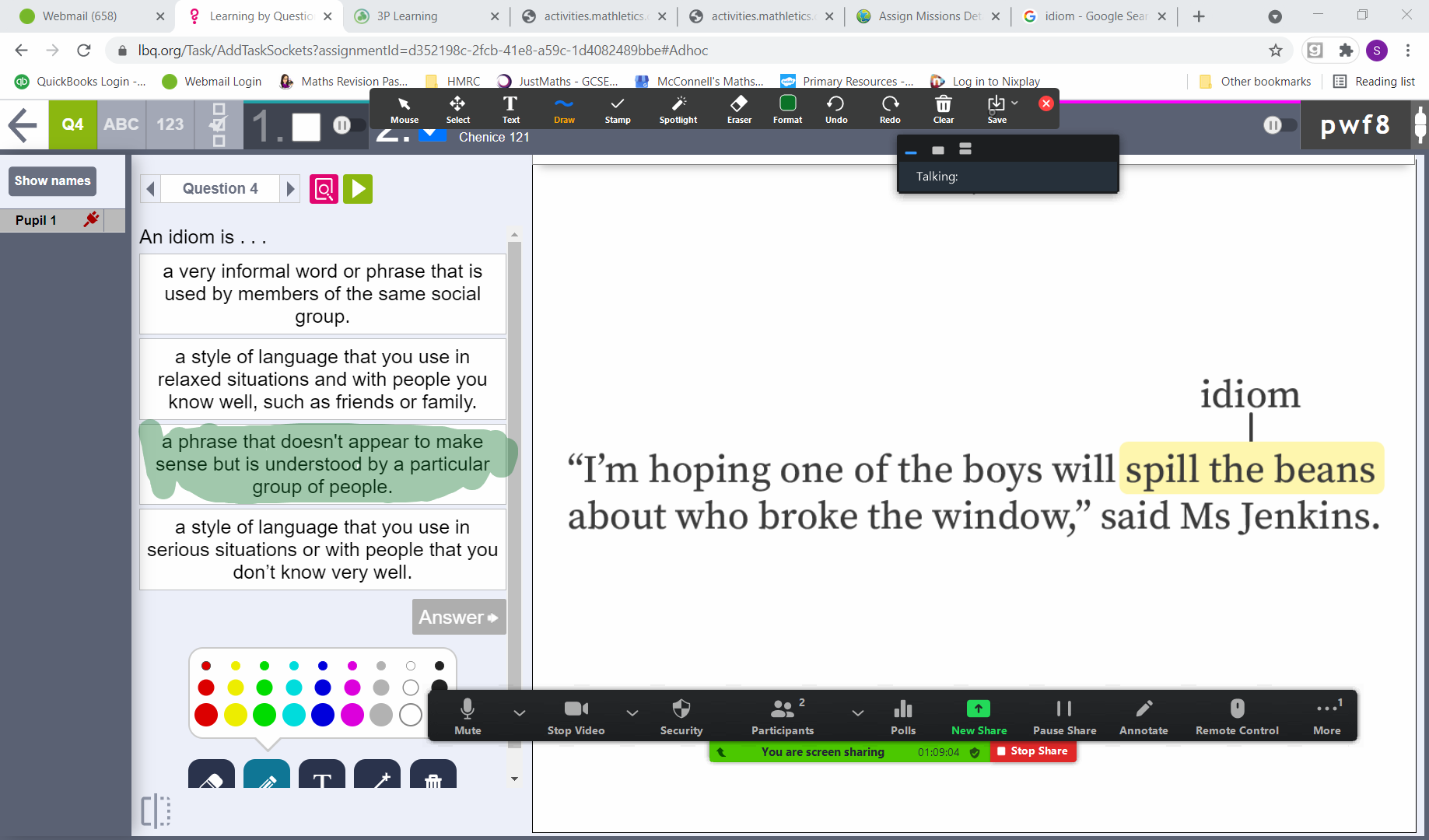The image size is (1429, 840).
Task: Click the Clear trash icon in annotation toolbar
Action: coord(943,110)
